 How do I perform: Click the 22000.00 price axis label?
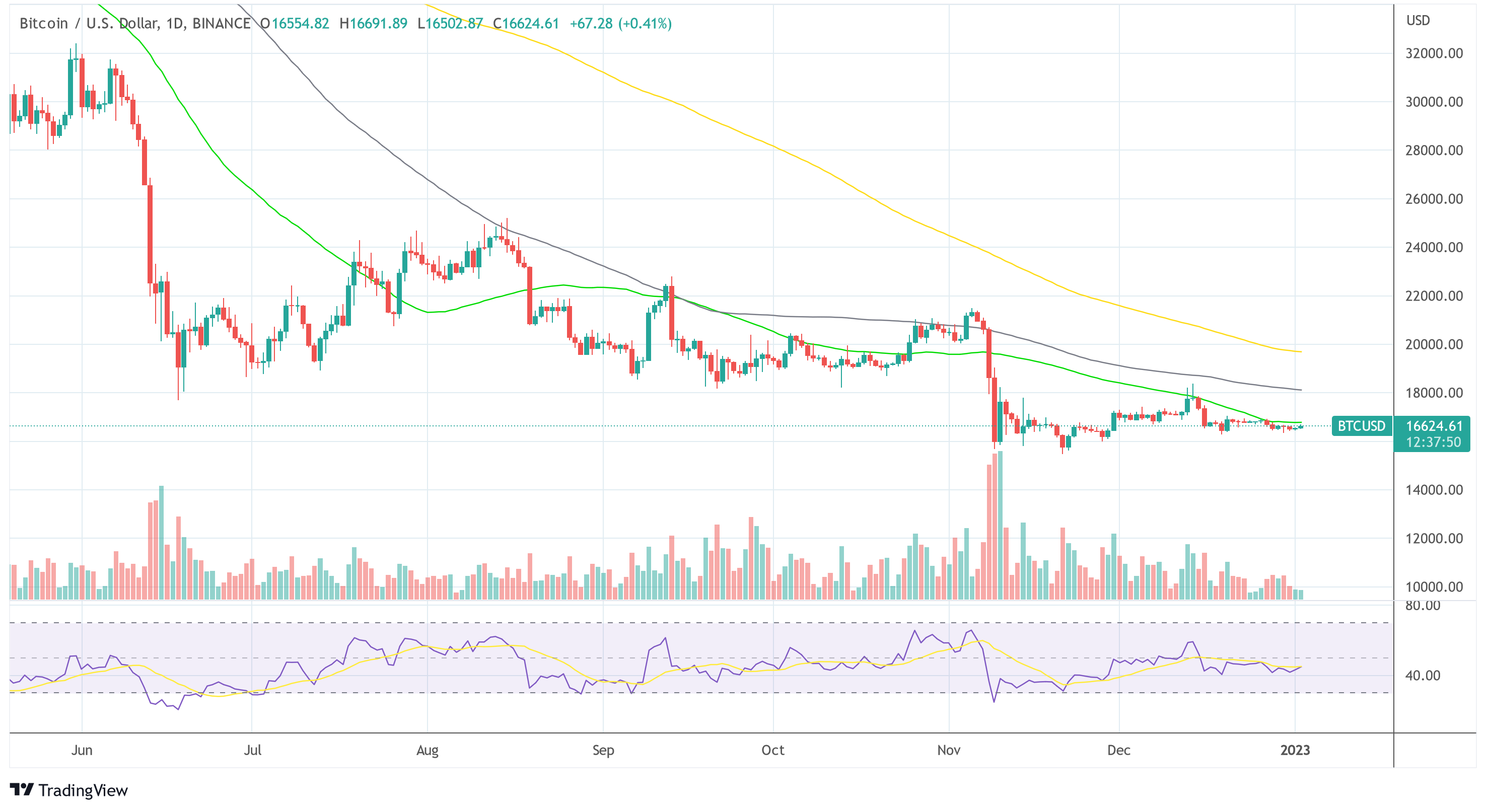(1434, 296)
